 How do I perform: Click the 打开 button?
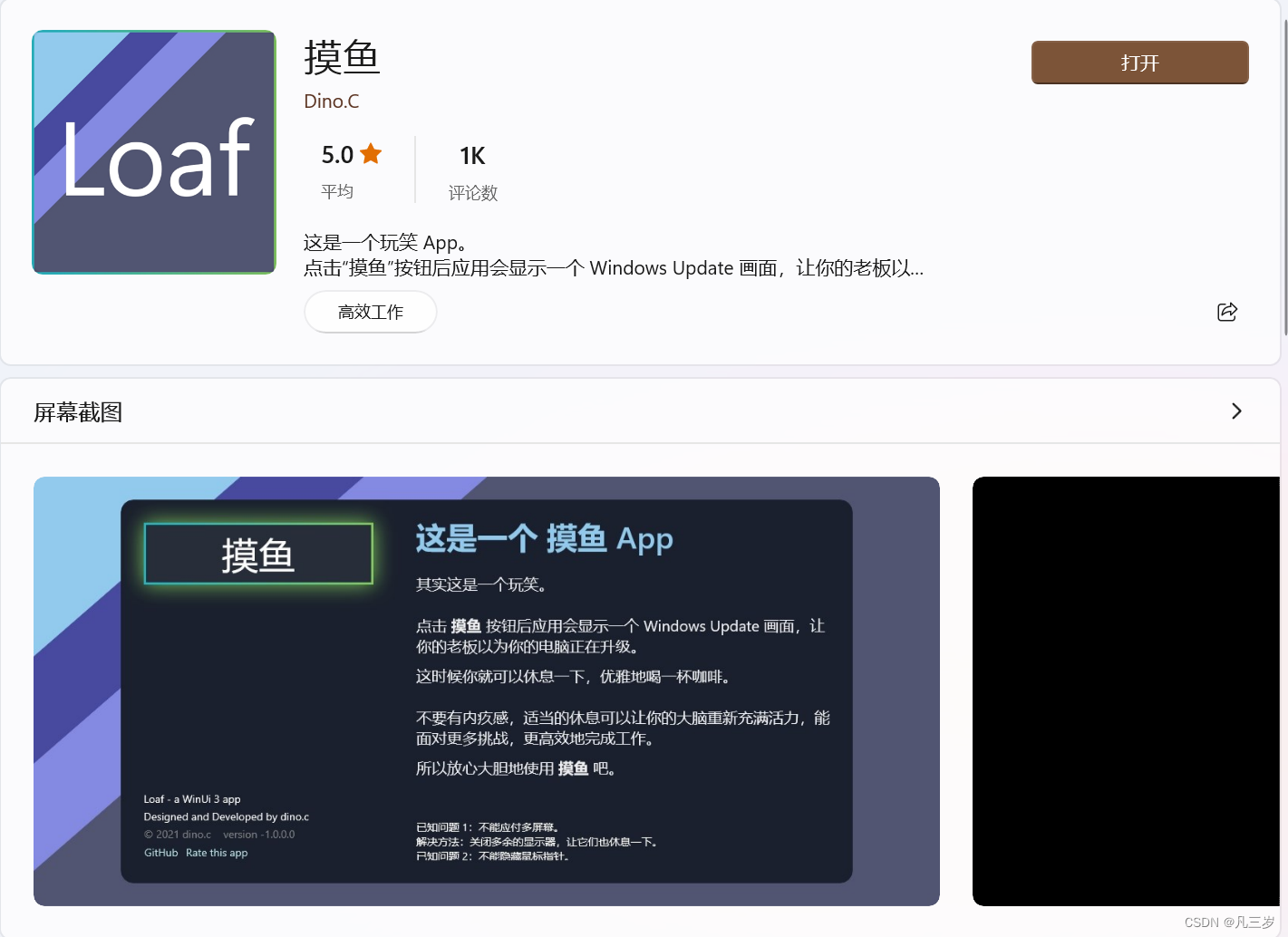click(x=1139, y=63)
